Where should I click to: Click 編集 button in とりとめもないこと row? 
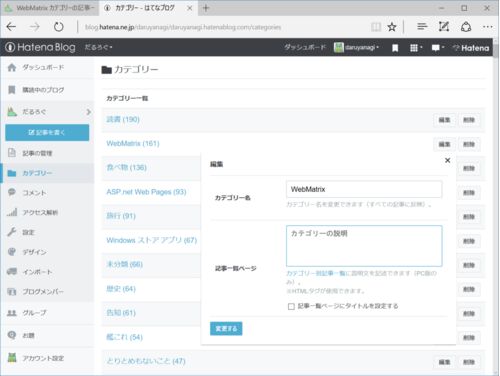444,362
